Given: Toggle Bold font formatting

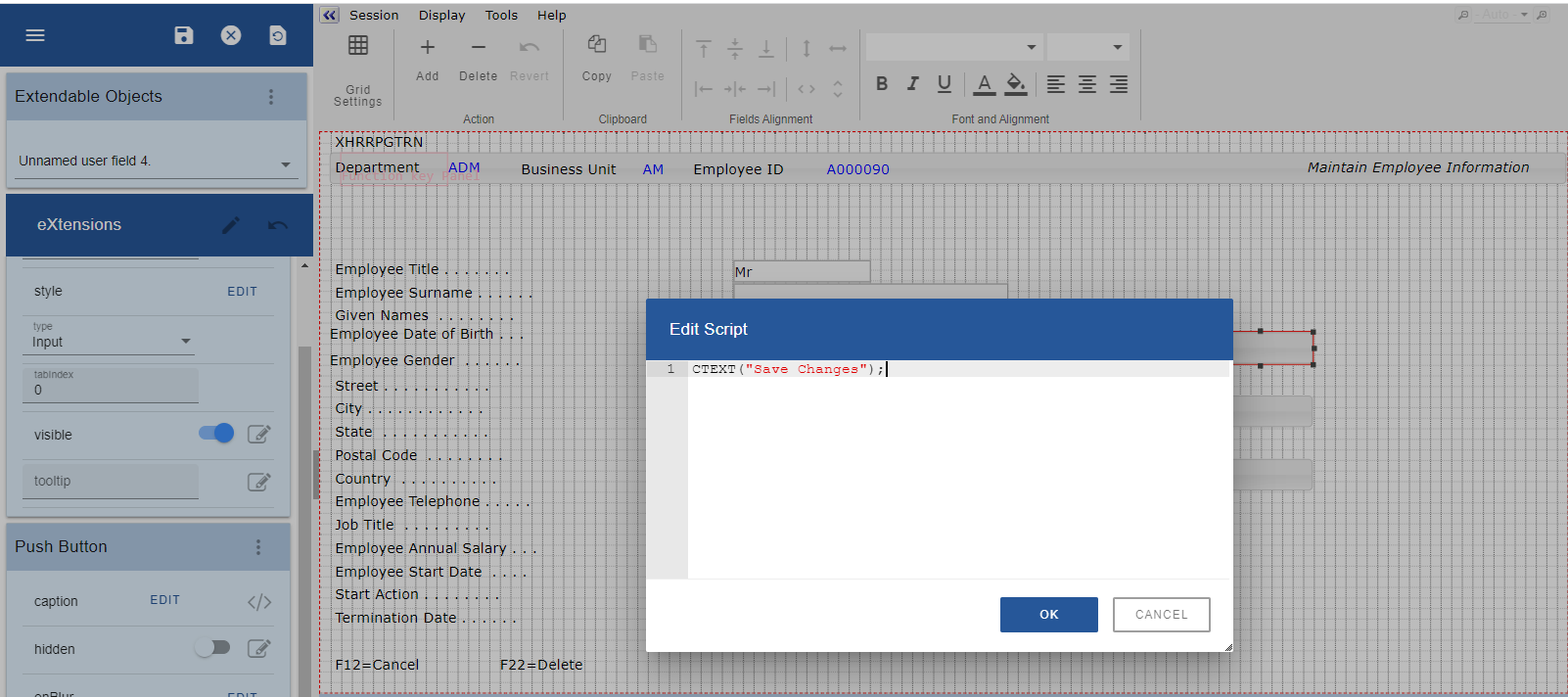Looking at the screenshot, I should [x=882, y=84].
